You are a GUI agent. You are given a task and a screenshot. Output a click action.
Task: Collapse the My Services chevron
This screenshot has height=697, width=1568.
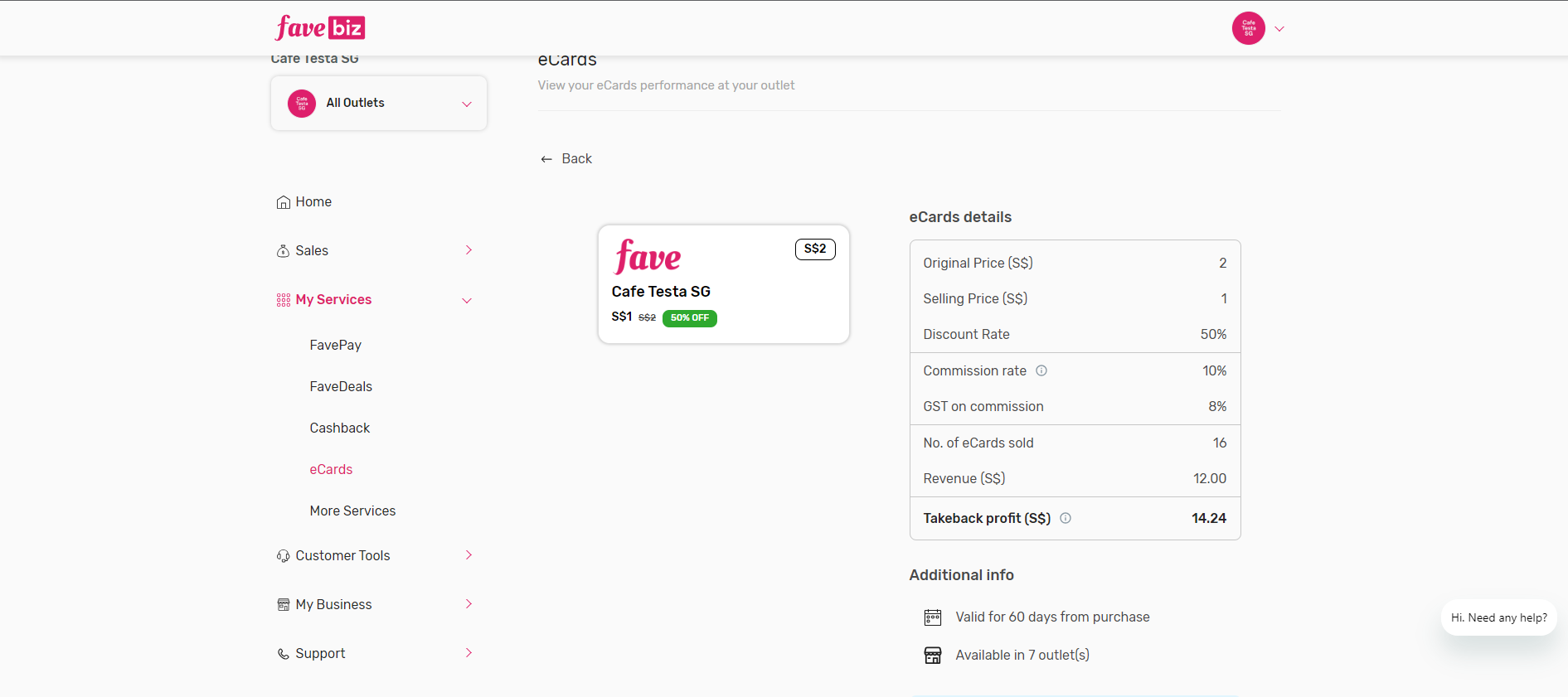(x=467, y=301)
